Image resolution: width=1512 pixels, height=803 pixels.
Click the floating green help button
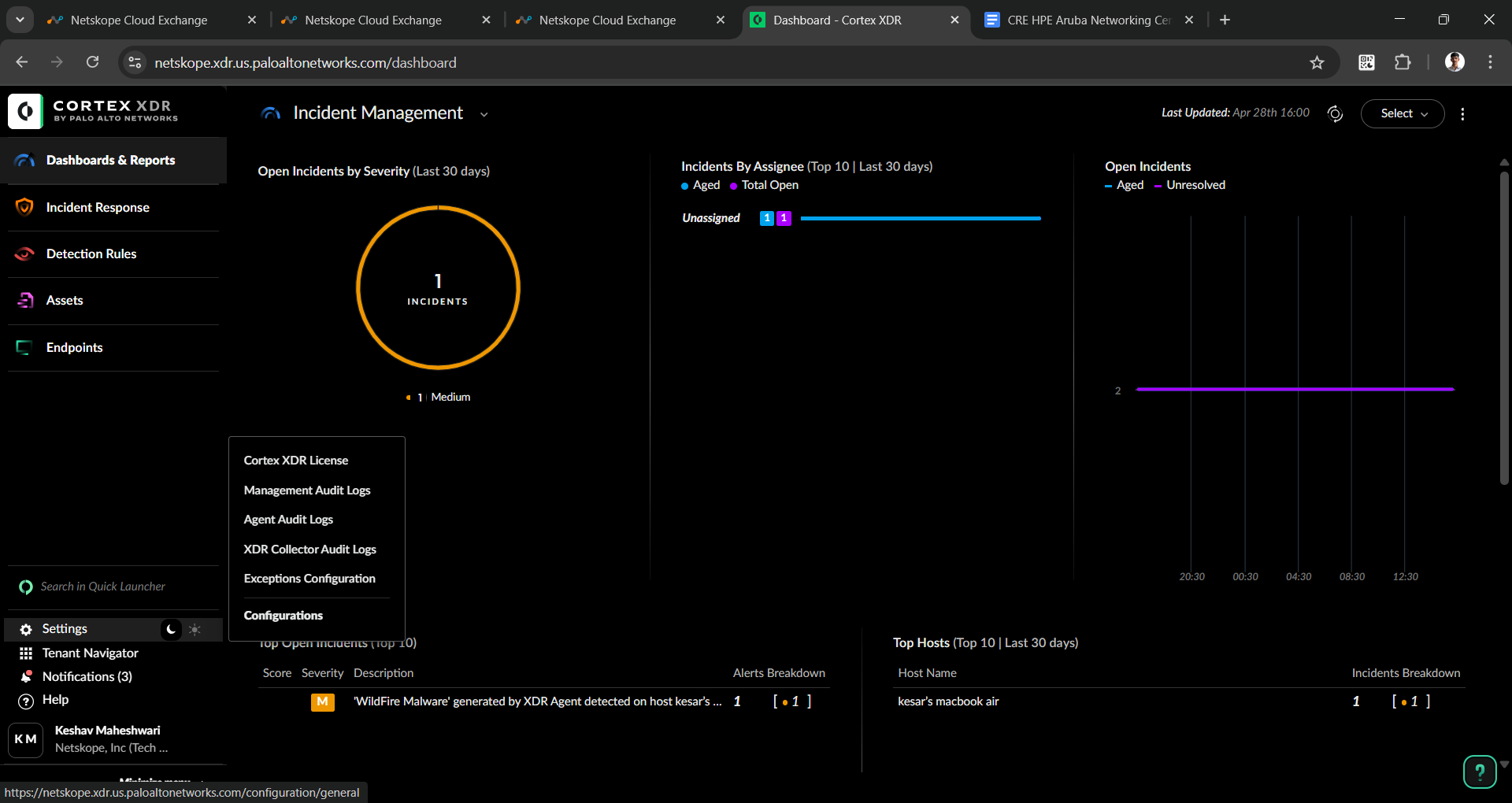[1480, 772]
